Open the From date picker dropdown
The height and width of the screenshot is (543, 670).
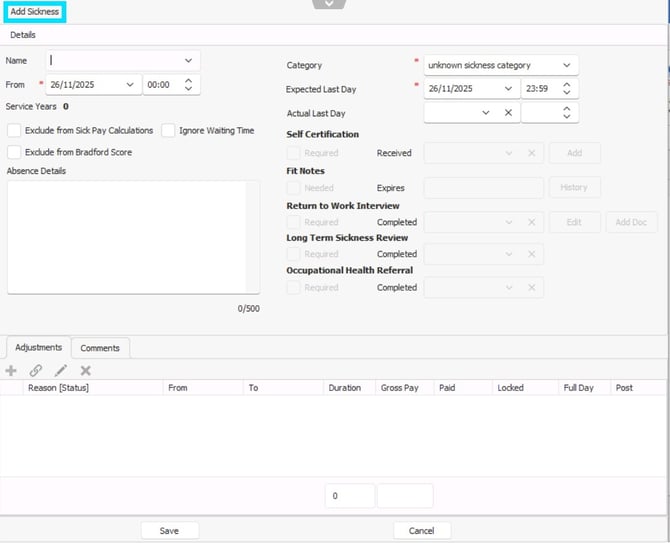(130, 85)
